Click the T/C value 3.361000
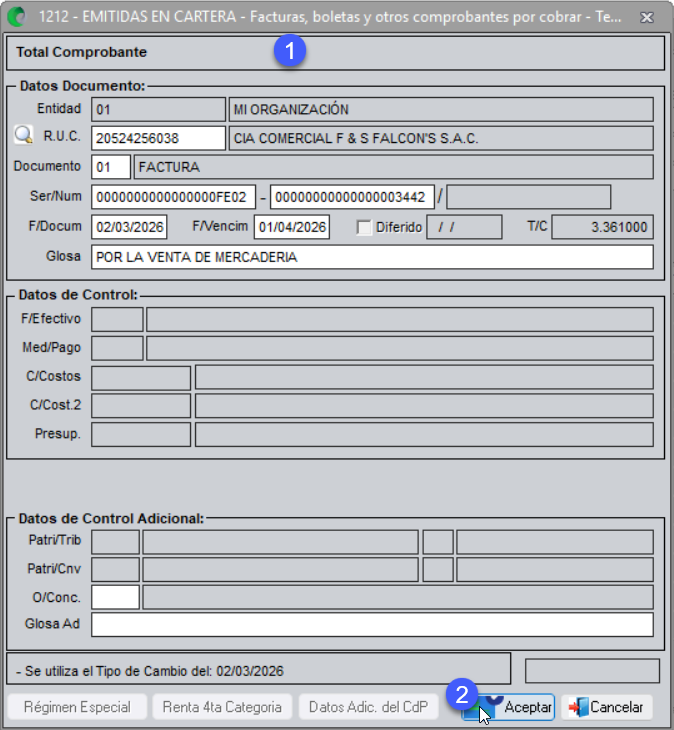 click(602, 227)
